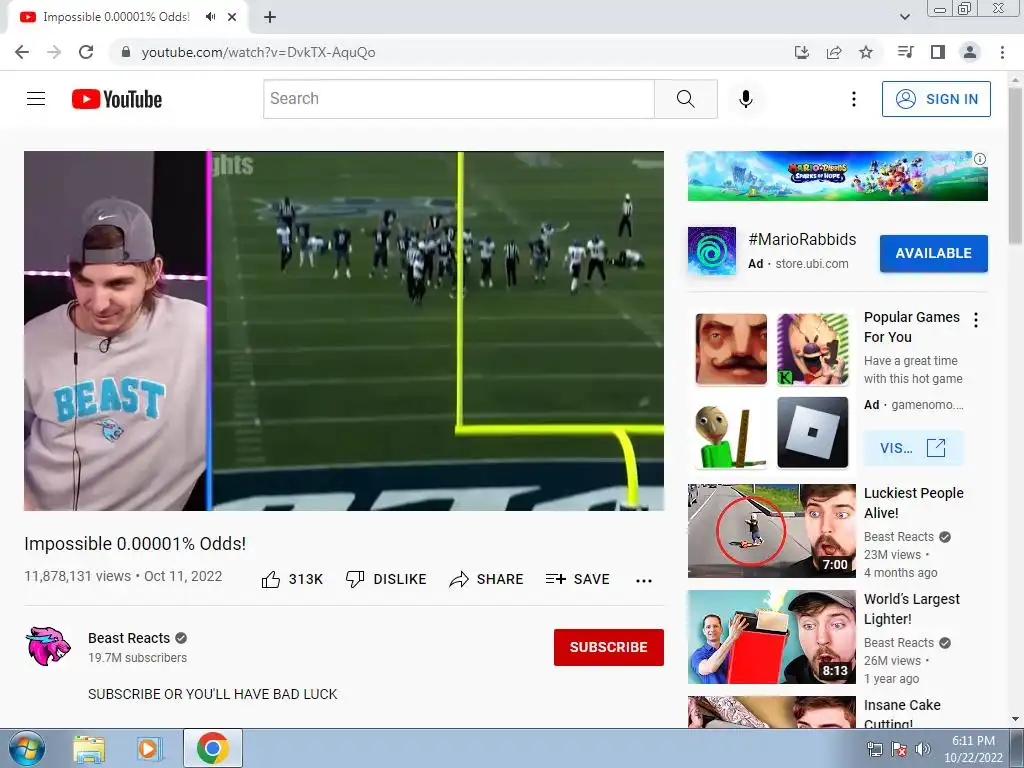Open the Chrome profile avatar icon
The width and height of the screenshot is (1024, 768).
point(970,52)
